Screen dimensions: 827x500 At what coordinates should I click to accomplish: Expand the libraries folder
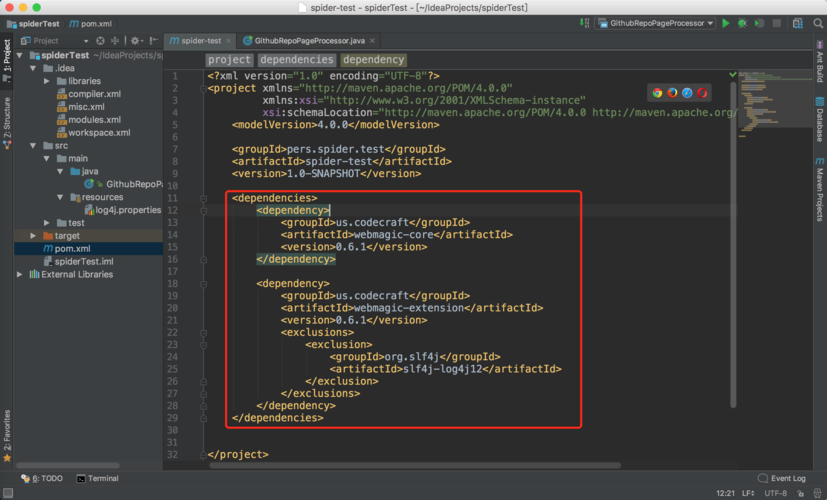coord(46,81)
